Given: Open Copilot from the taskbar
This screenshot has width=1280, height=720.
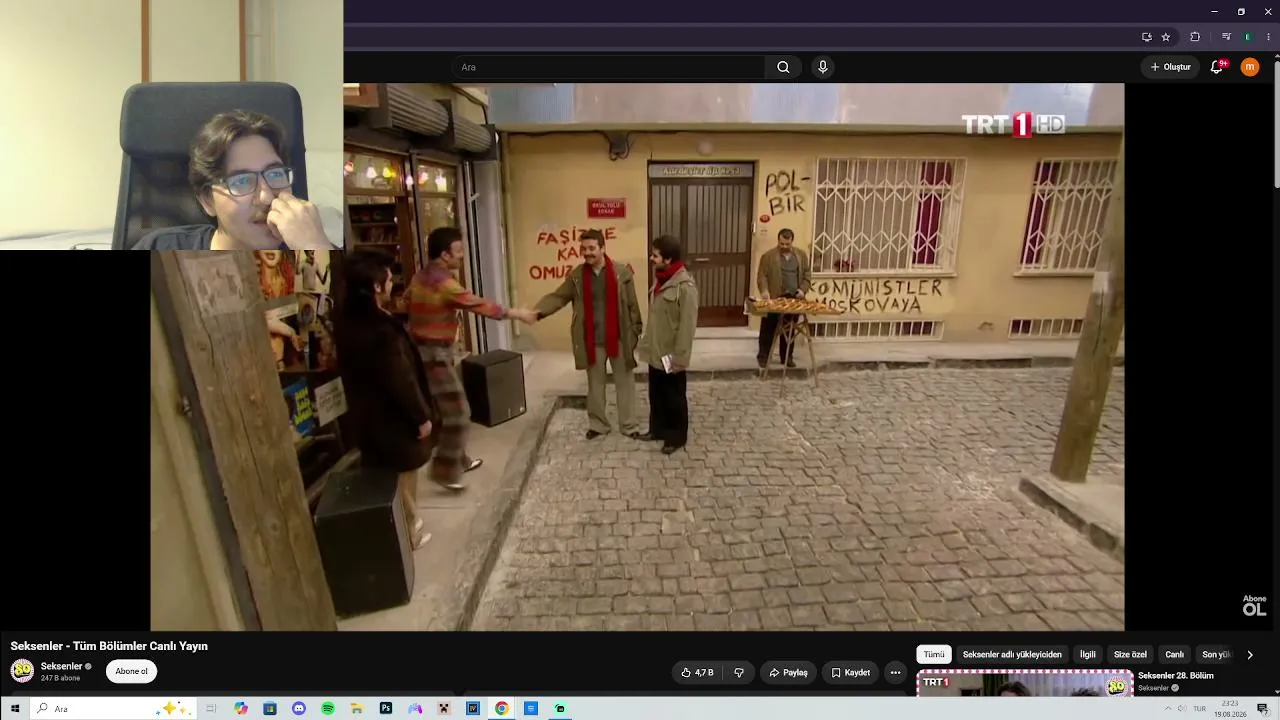Looking at the screenshot, I should 241,709.
